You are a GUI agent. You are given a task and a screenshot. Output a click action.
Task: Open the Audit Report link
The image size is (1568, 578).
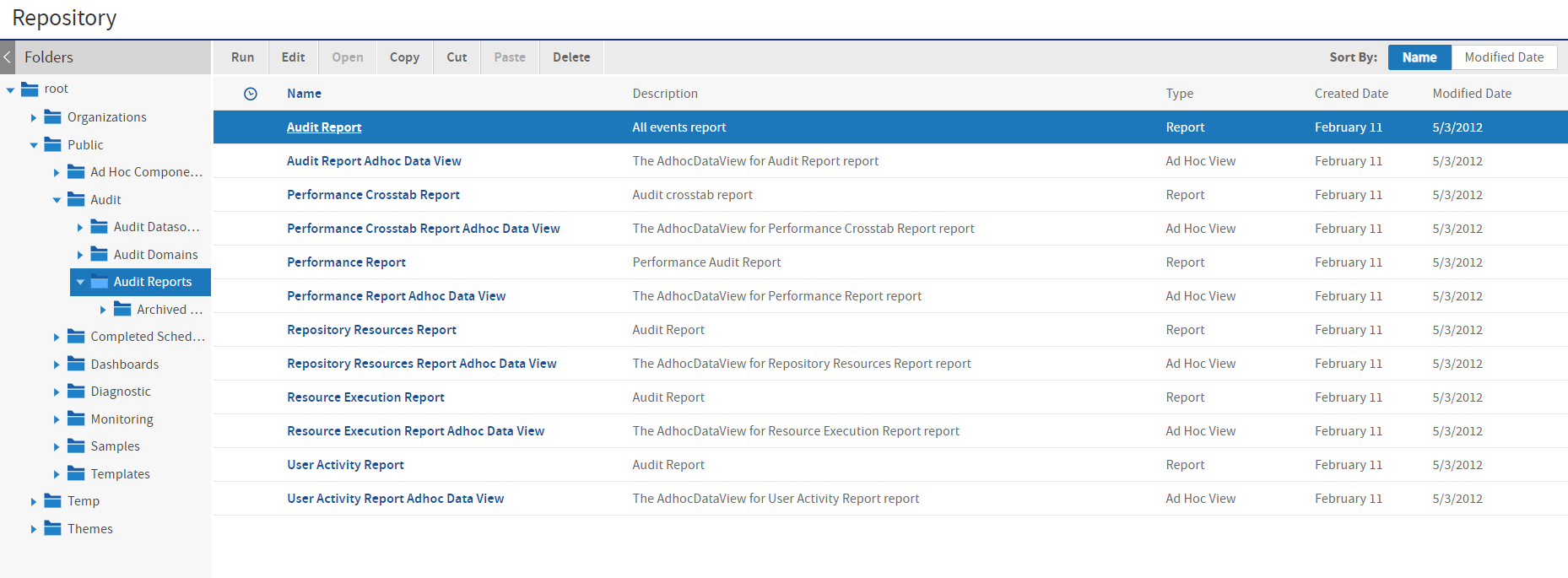tap(324, 127)
